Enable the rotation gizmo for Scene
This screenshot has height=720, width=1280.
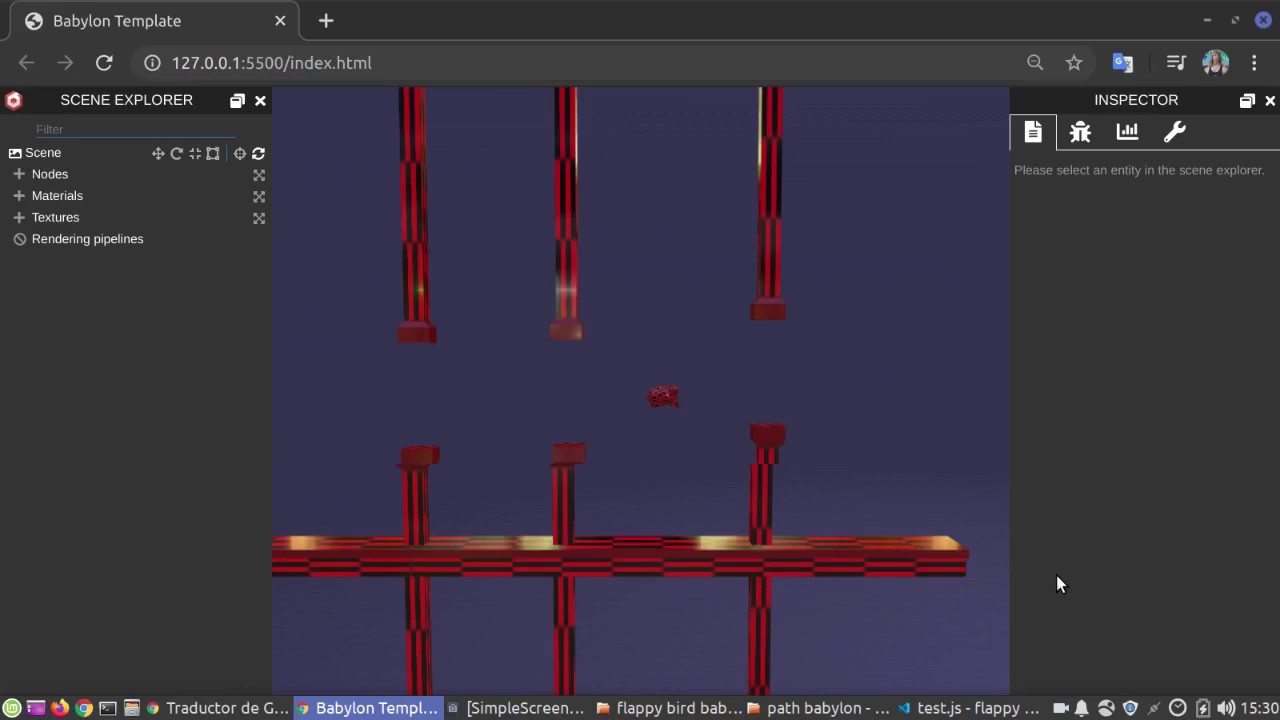pos(176,153)
